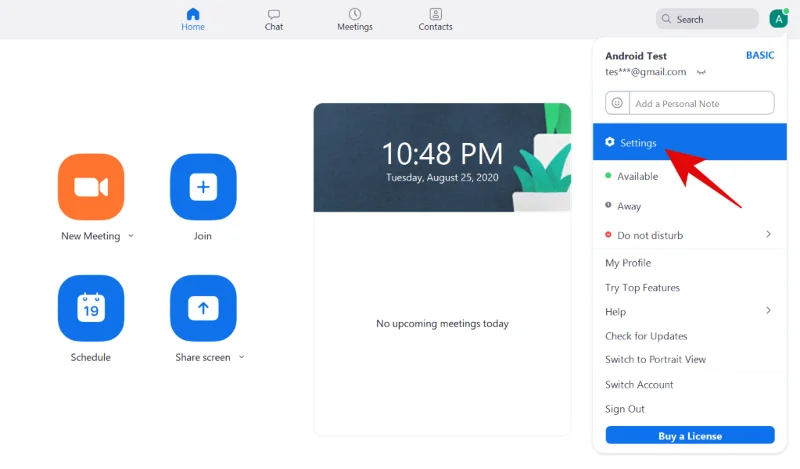This screenshot has width=800, height=469.
Task: Expand the Share screen dropdown arrow
Action: 242,358
